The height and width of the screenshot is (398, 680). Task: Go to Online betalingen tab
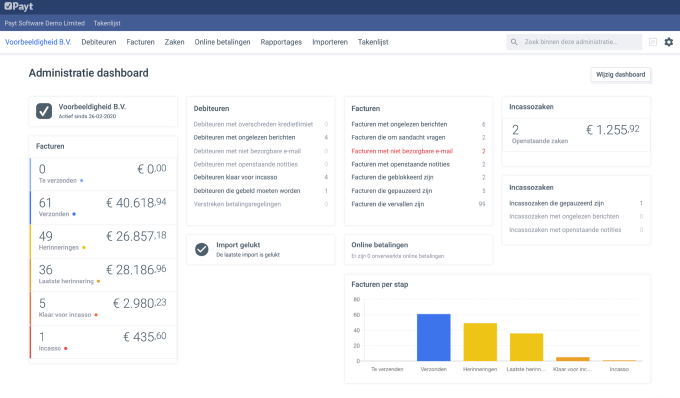[222, 42]
